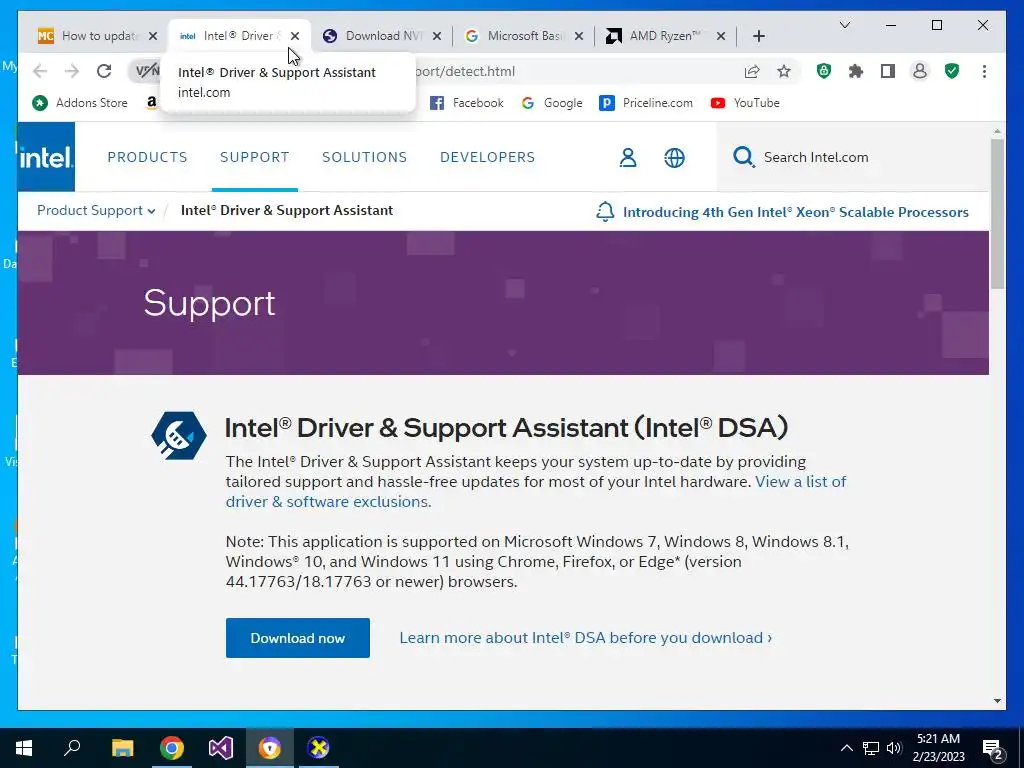Click the browser forward arrow
Viewport: 1024px width, 768px height.
click(72, 71)
